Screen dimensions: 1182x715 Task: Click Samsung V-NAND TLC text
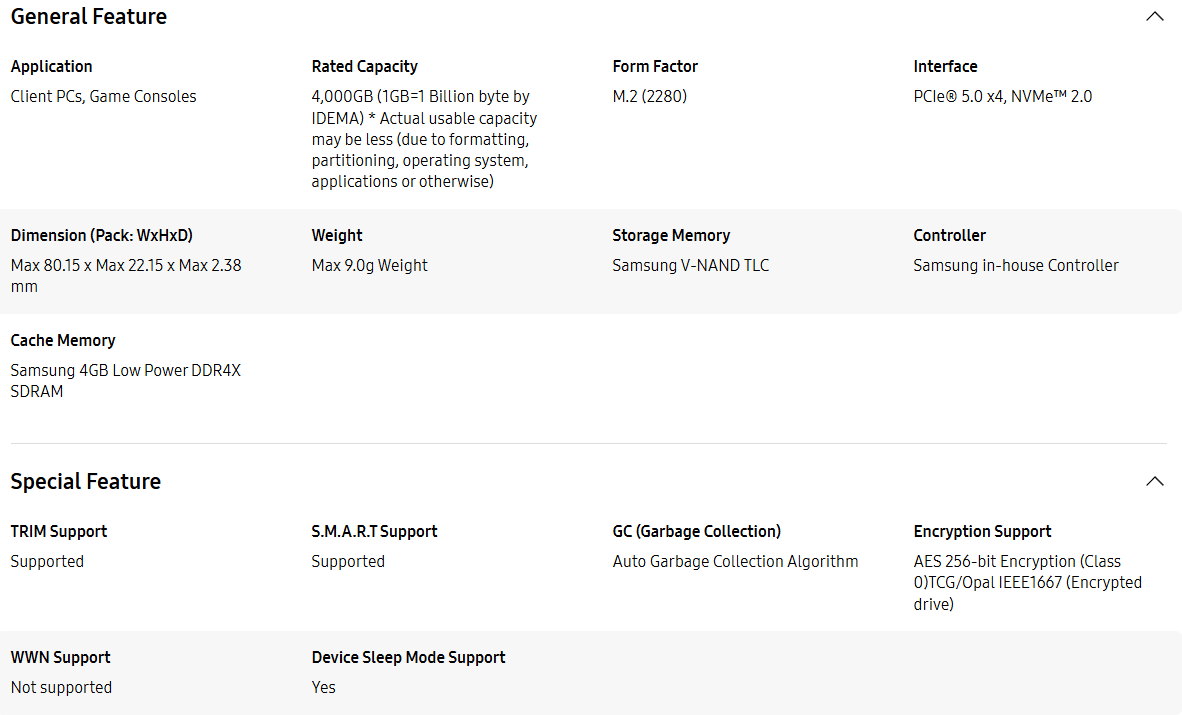(x=691, y=265)
